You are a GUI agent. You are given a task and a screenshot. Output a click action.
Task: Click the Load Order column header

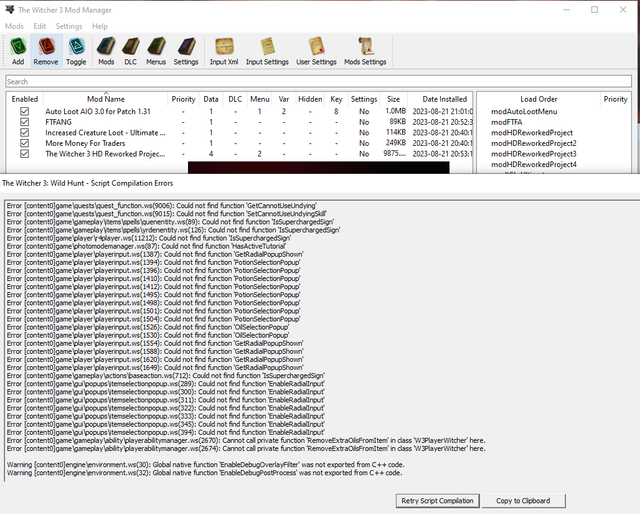tap(539, 99)
